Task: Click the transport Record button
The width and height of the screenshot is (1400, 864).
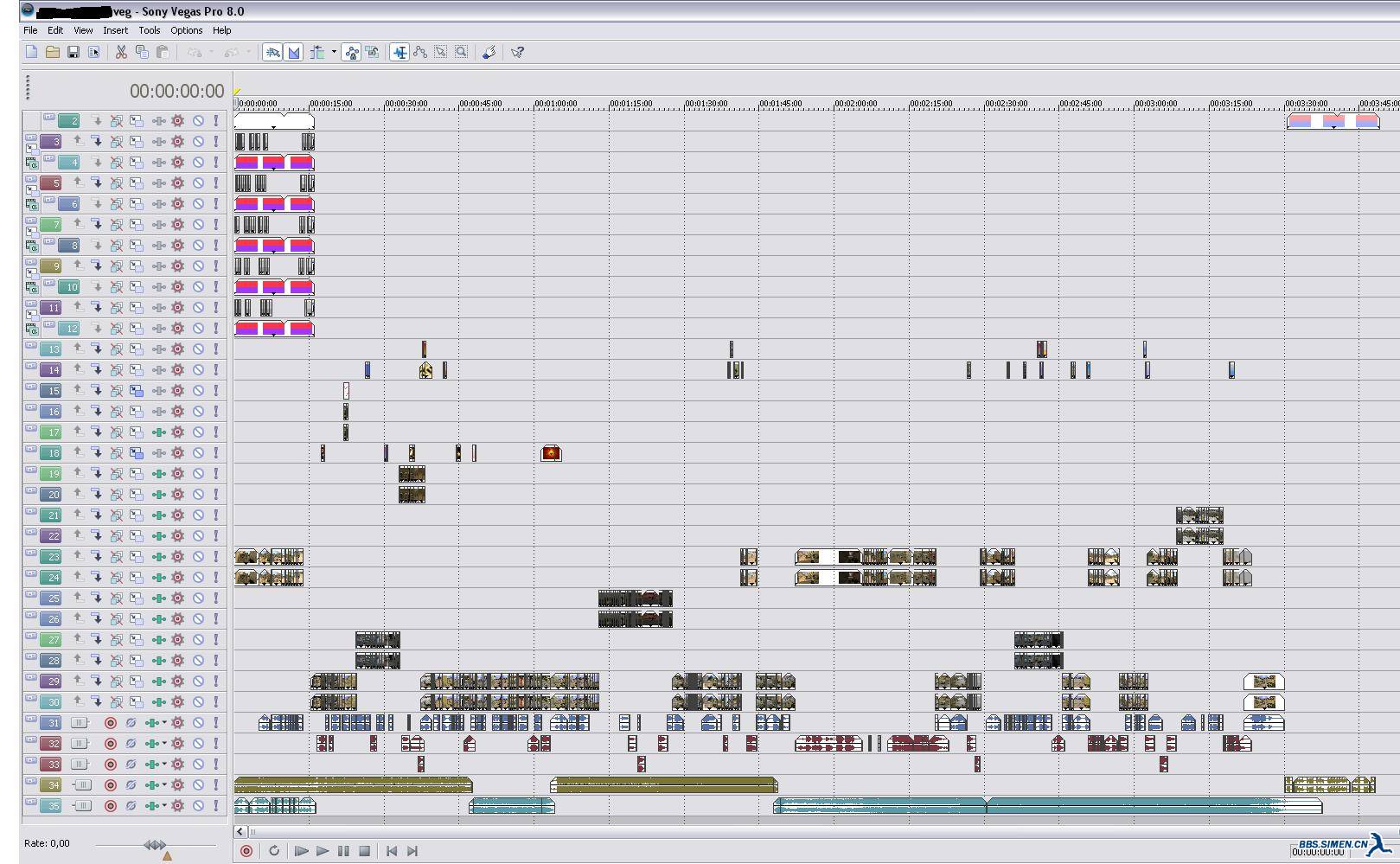Action: (246, 851)
